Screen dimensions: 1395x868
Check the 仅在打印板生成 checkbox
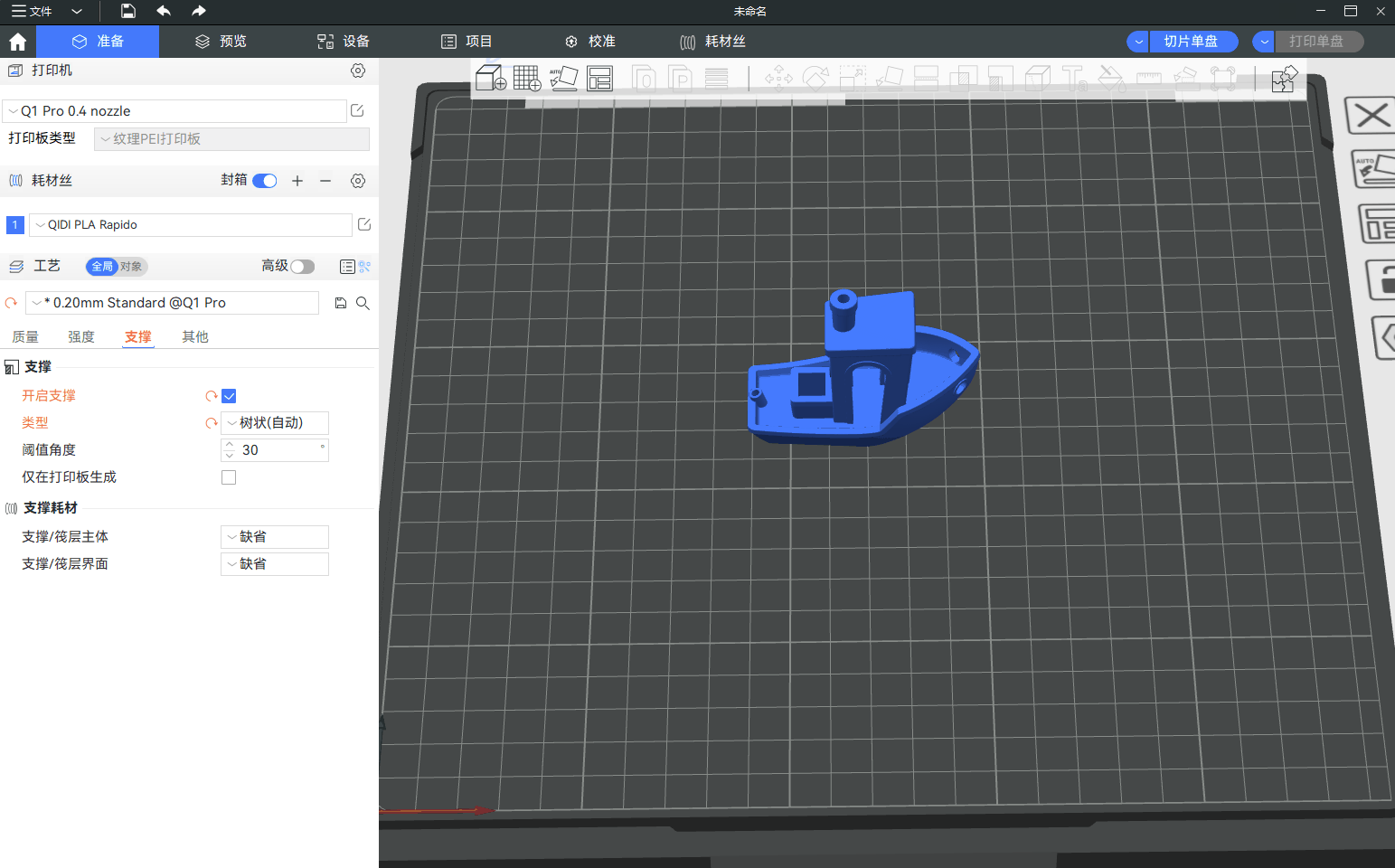229,477
